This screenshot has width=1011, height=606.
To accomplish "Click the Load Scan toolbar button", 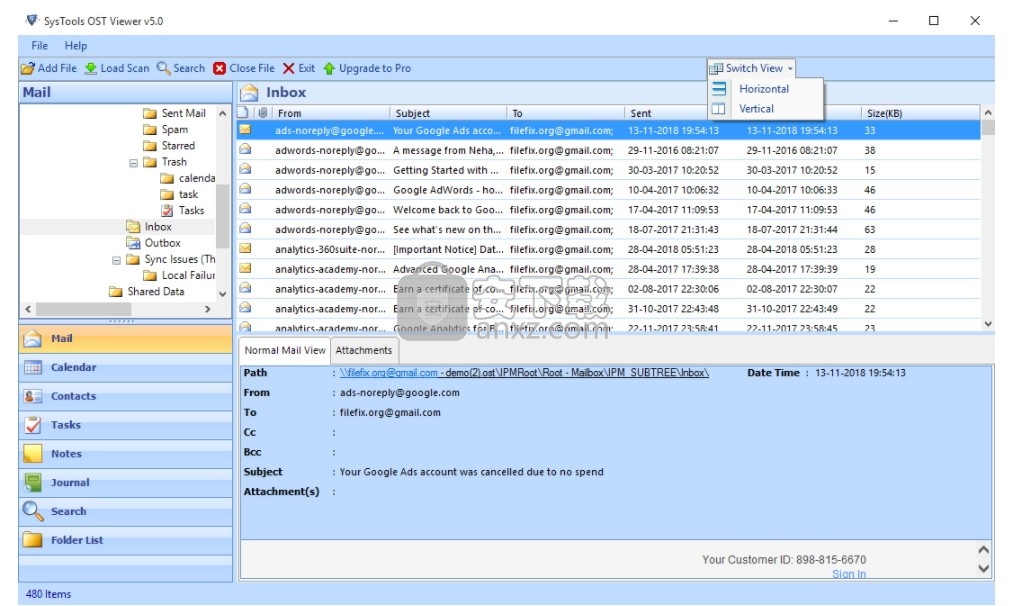I will pos(117,68).
